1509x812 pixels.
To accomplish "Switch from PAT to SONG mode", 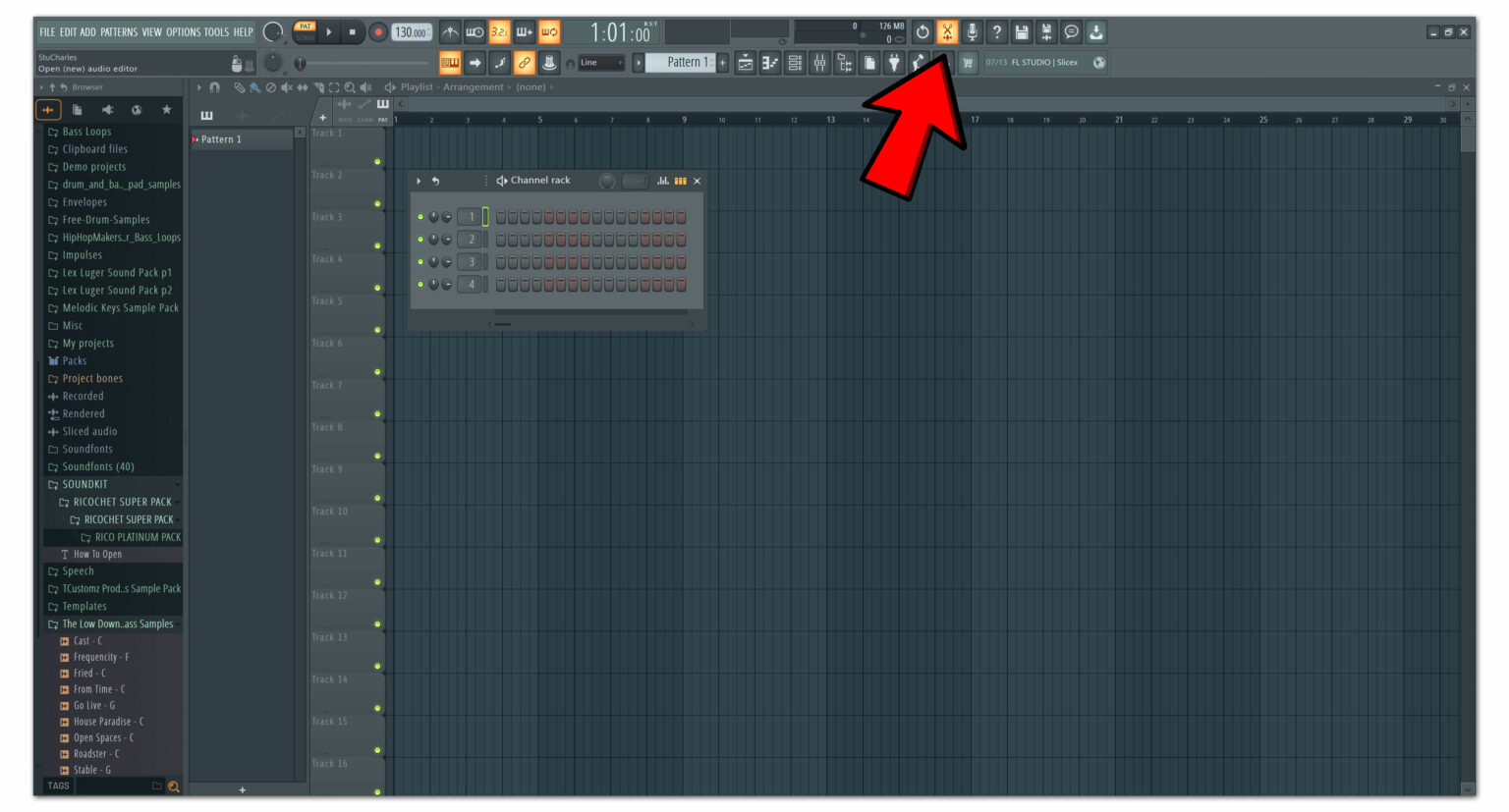I will pyautogui.click(x=306, y=37).
